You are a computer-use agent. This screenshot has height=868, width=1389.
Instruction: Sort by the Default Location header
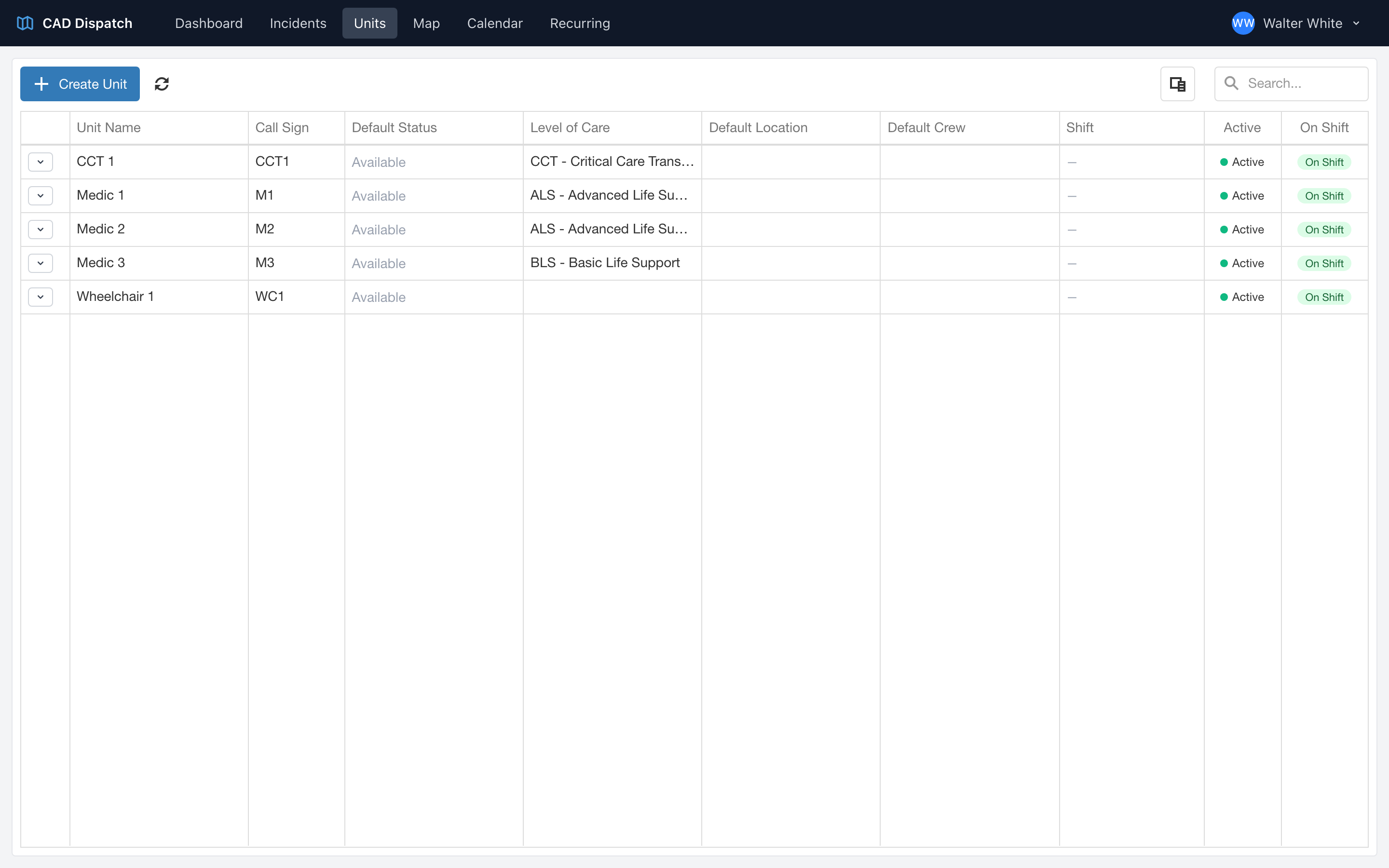[x=791, y=127]
